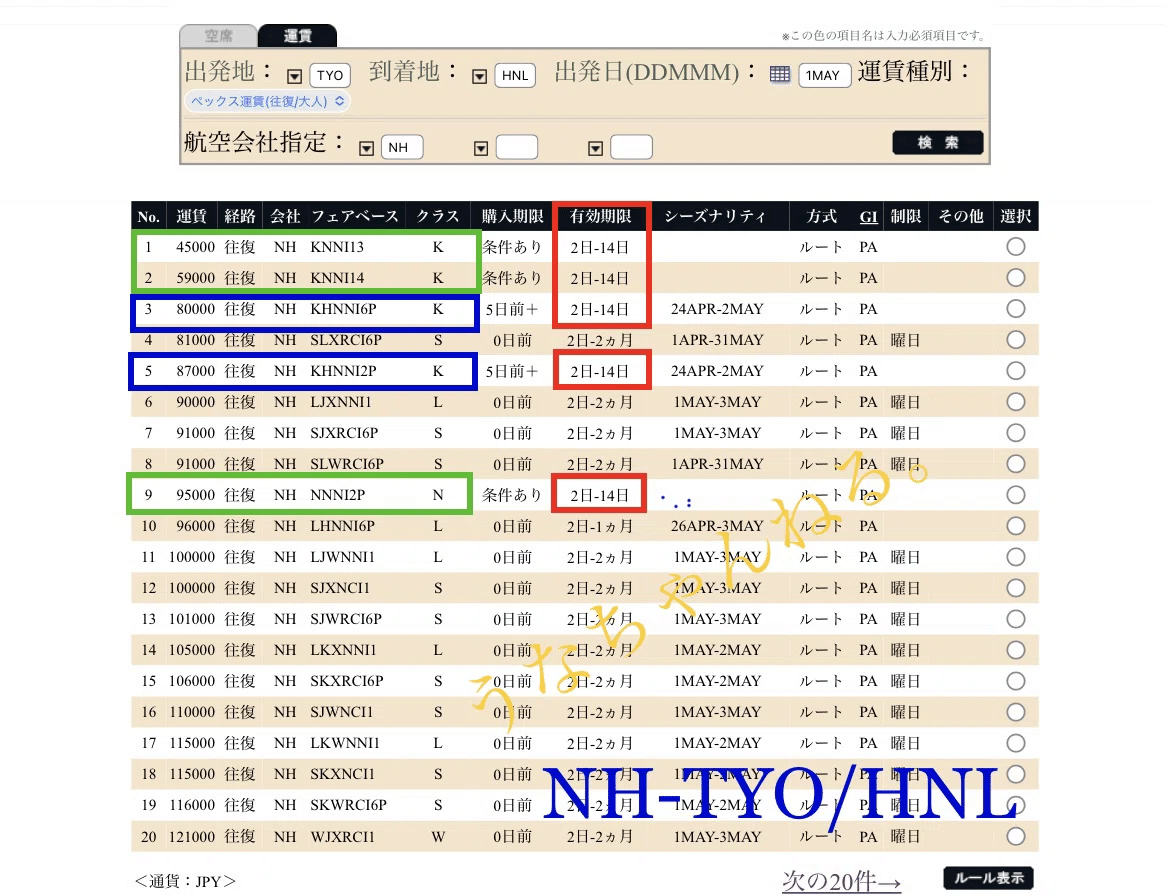Select radio for fare KHNNI2P row 5
The image size is (1170, 895).
pyautogui.click(x=1016, y=371)
